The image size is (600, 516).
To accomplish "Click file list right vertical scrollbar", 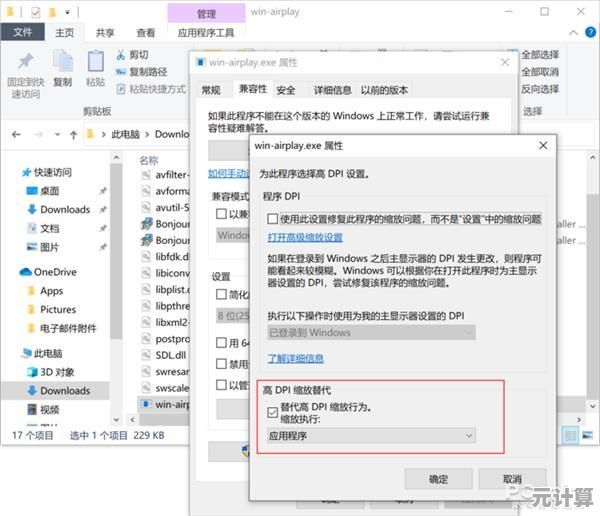I will 592,295.
